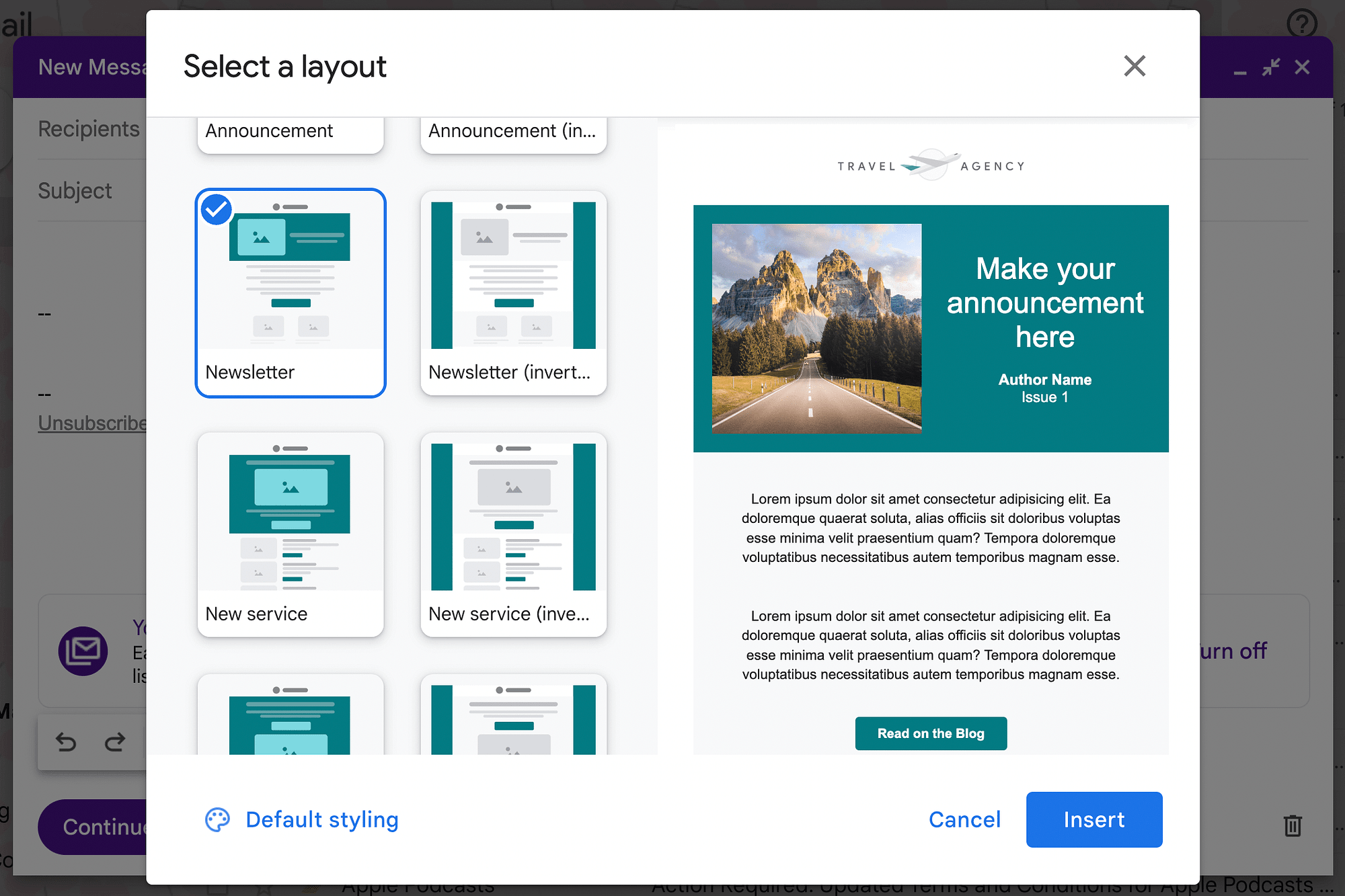
Task: Click Cancel to dismiss layout dialog
Action: point(964,819)
